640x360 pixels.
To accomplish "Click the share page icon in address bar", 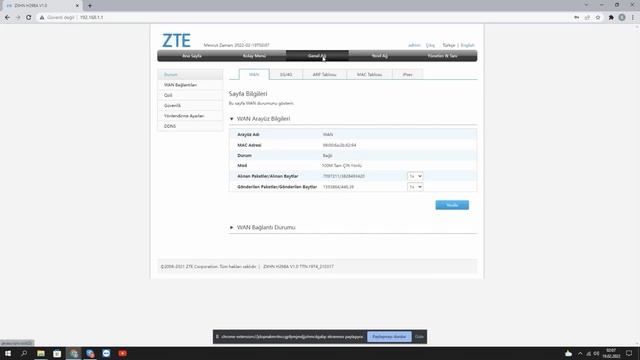I will point(587,18).
